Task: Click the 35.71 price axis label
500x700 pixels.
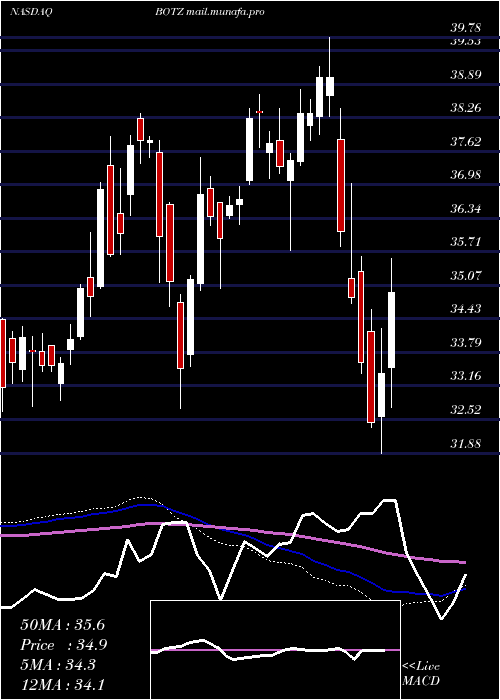Action: (466, 242)
